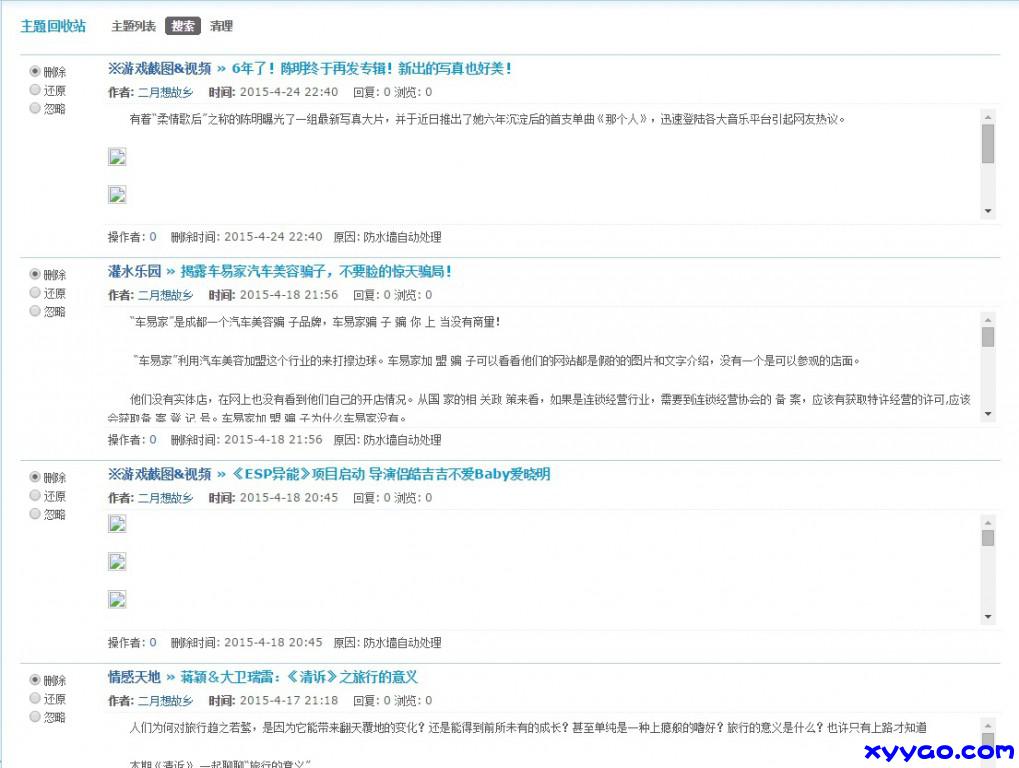Open 情感天地 forum category link
1019x768 pixels.
(x=134, y=677)
